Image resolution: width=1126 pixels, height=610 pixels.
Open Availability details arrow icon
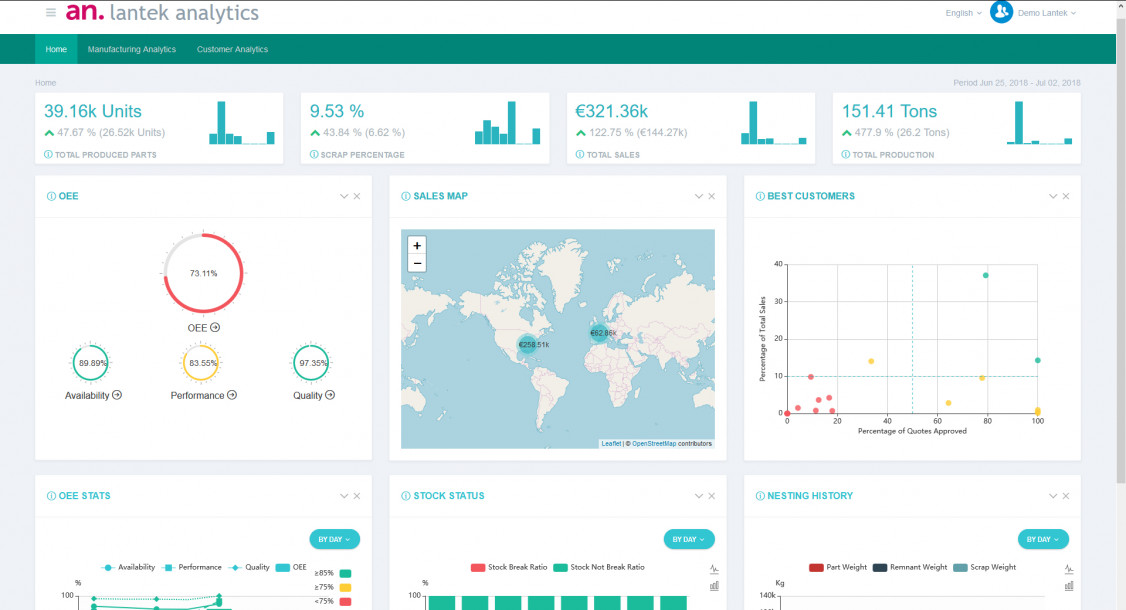pyautogui.click(x=117, y=395)
